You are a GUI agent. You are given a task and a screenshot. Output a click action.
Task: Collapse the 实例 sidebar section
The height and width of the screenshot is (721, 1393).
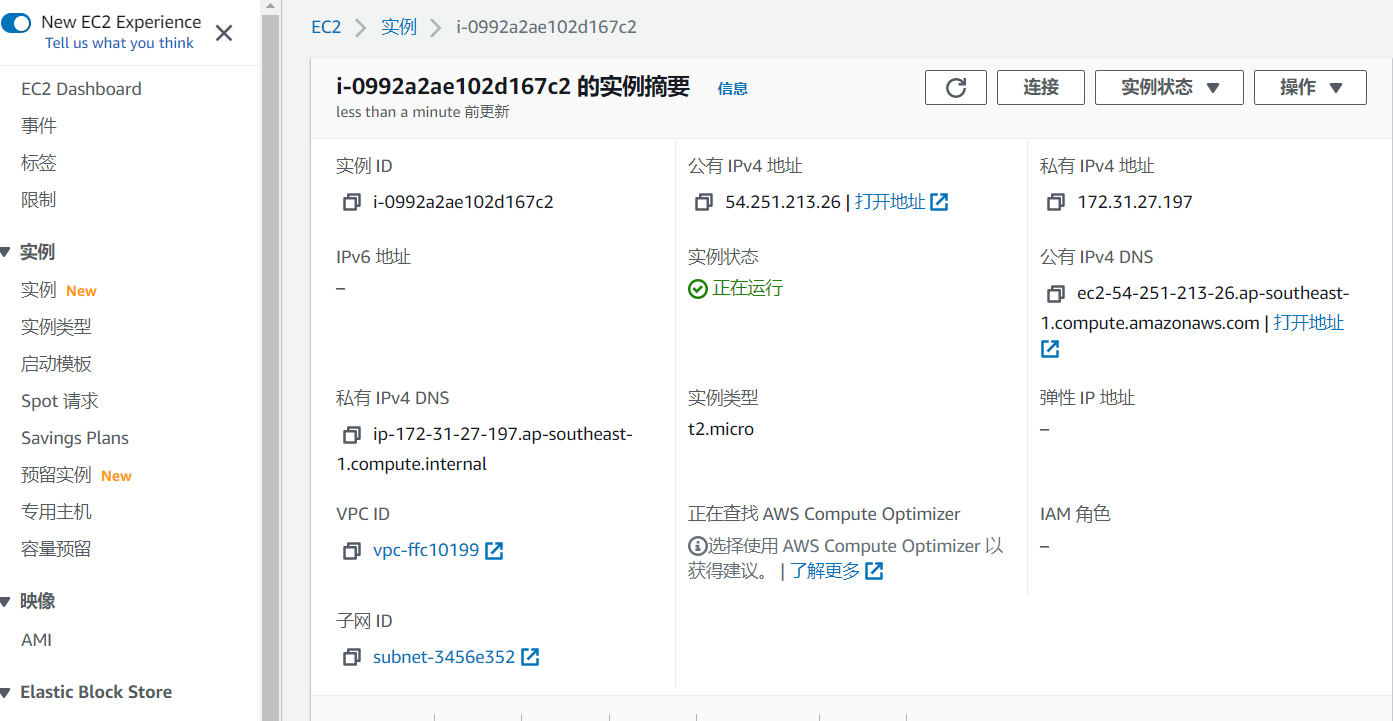[5, 252]
